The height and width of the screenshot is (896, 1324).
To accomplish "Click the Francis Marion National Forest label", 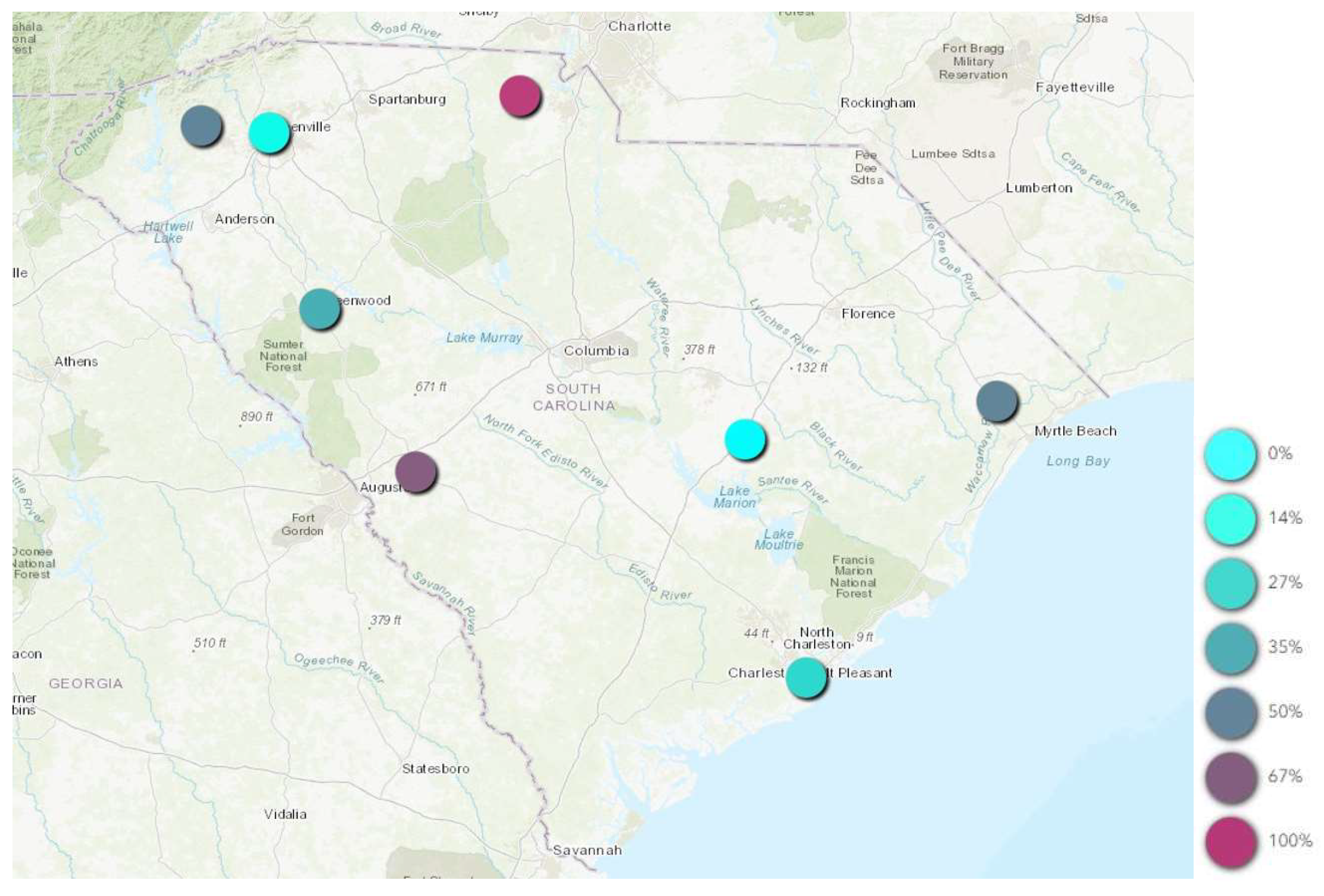I will (853, 576).
